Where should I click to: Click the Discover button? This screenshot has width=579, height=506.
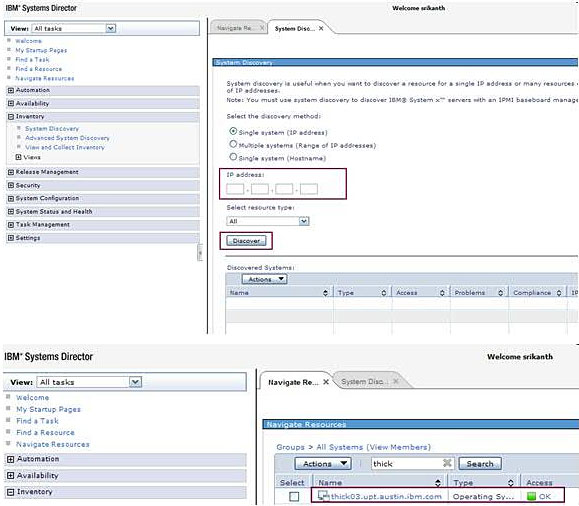tap(246, 241)
